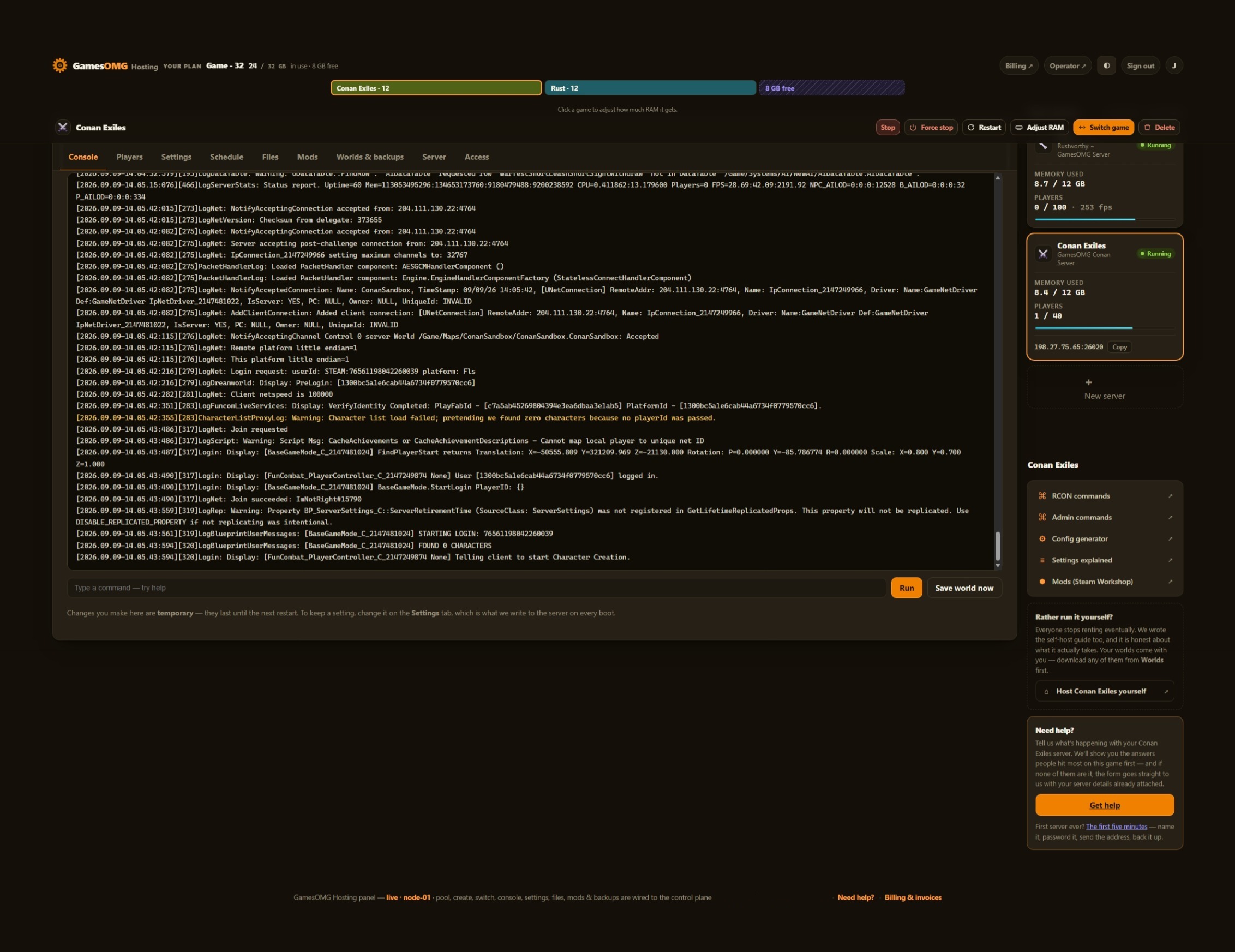
Task: Click the Conan Exiles crossed-swords header icon
Action: tap(63, 127)
